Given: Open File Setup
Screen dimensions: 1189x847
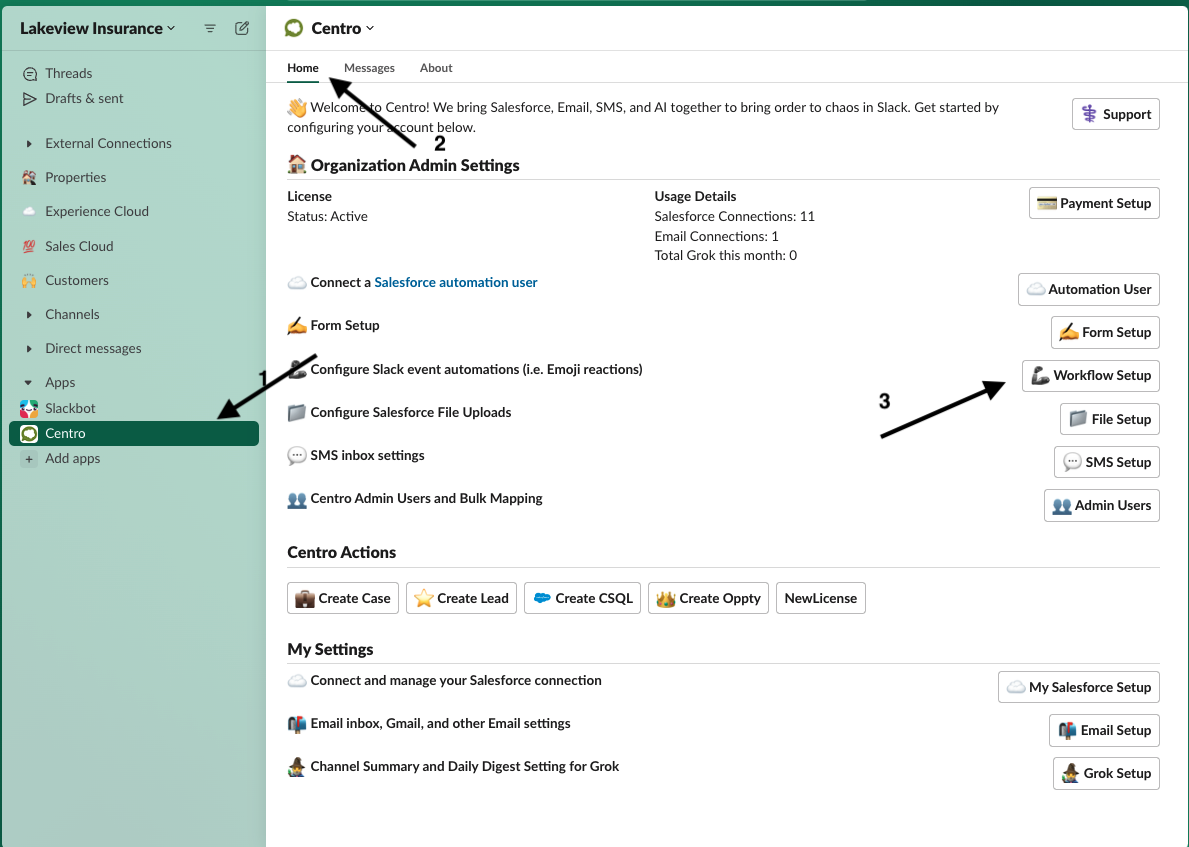Looking at the screenshot, I should click(1109, 419).
